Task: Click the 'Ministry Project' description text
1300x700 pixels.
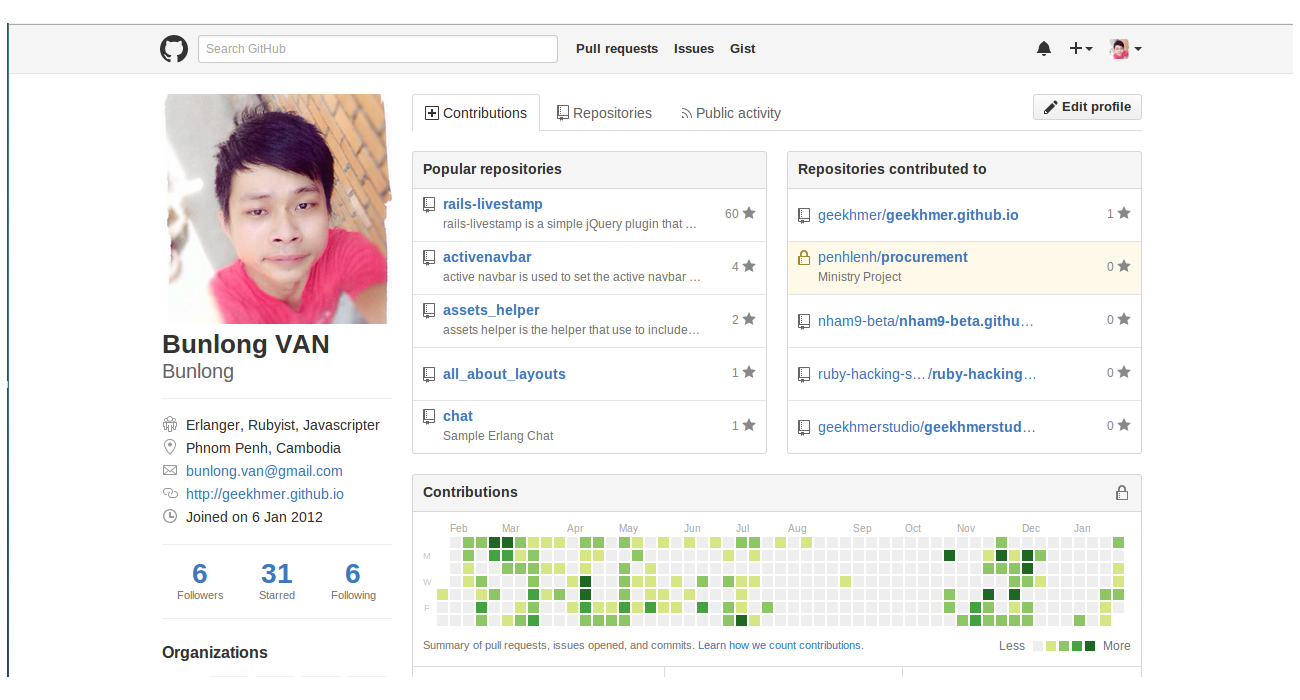Action: pyautogui.click(x=860, y=277)
